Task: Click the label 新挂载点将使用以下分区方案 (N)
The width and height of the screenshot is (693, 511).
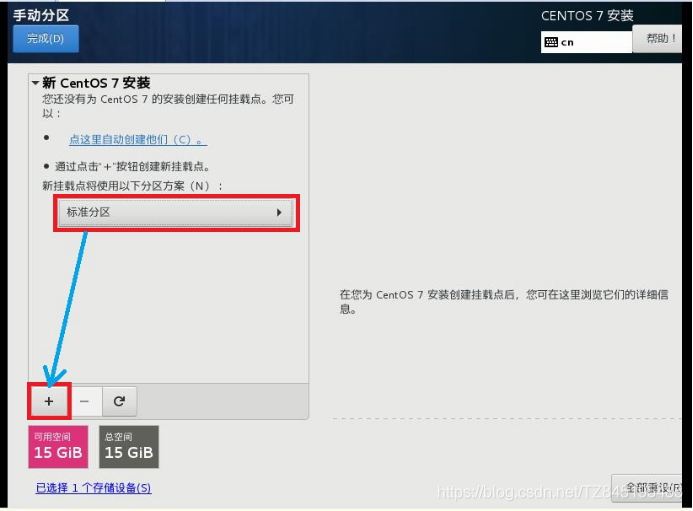Action: point(132,186)
